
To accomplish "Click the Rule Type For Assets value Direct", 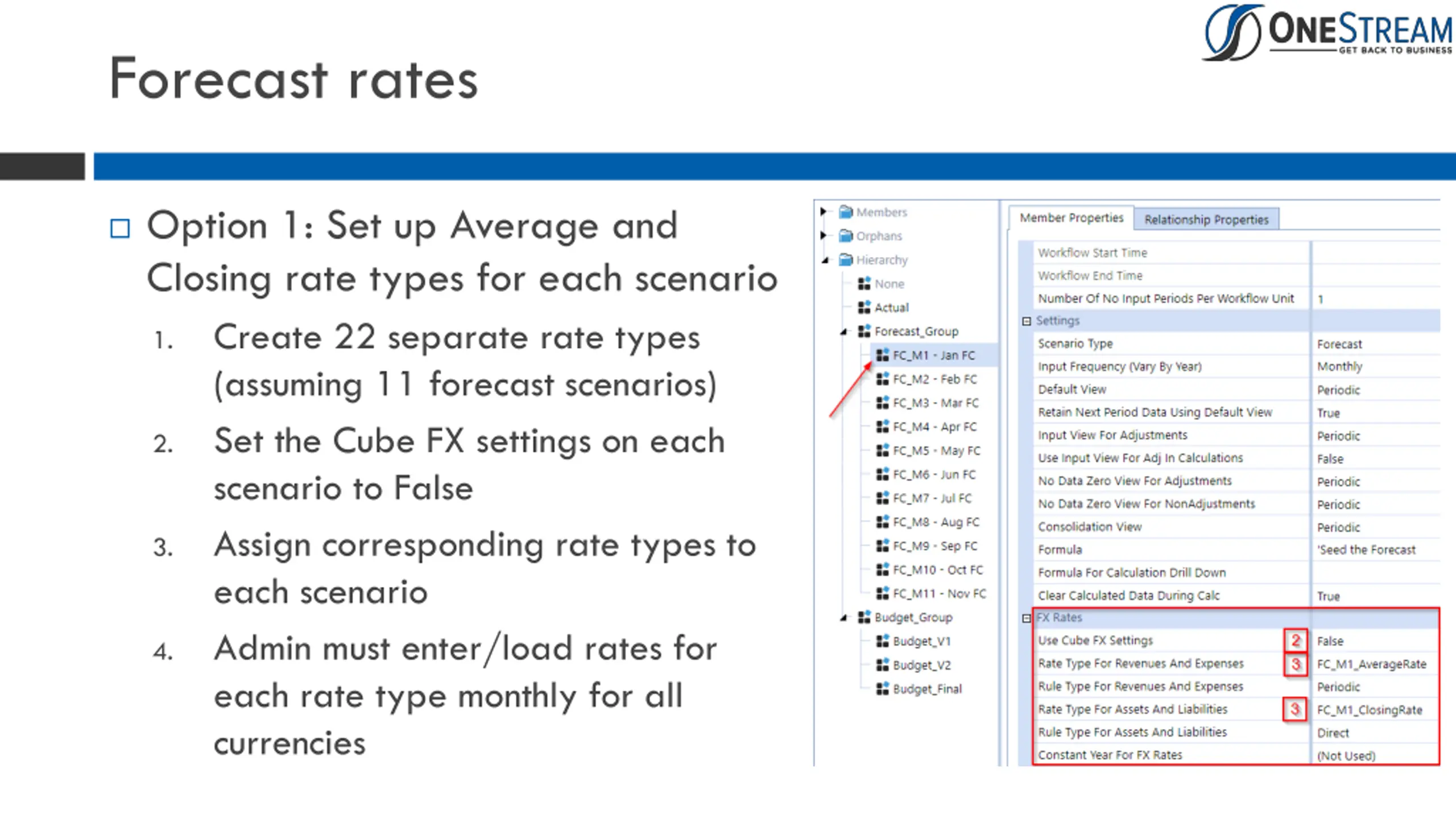I will point(1333,733).
